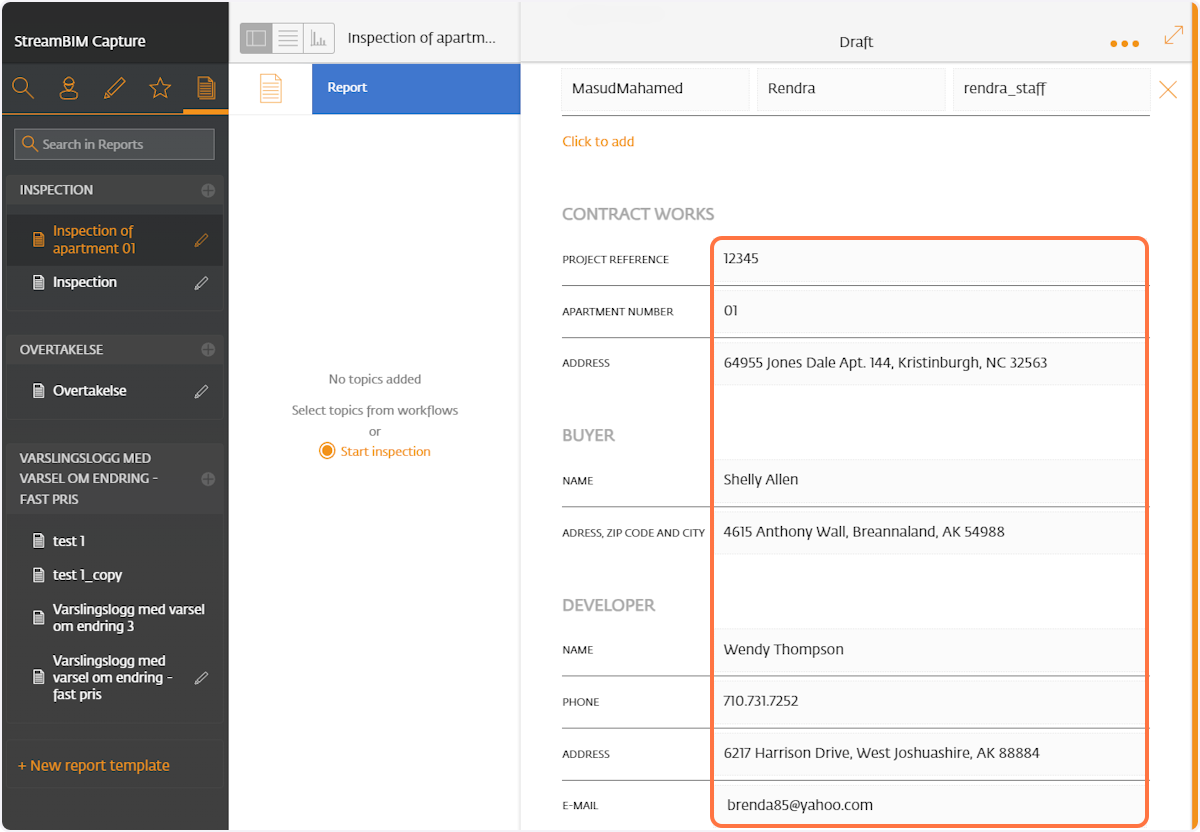Screen dimensions: 1200x832
Task: Edit buyer address 4615 Anthony Wall field
Action: tap(929, 532)
